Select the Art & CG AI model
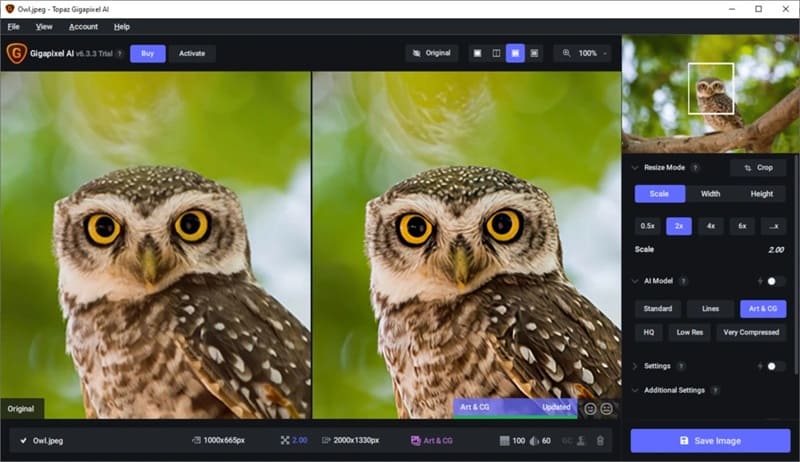800x462 pixels. 763,309
